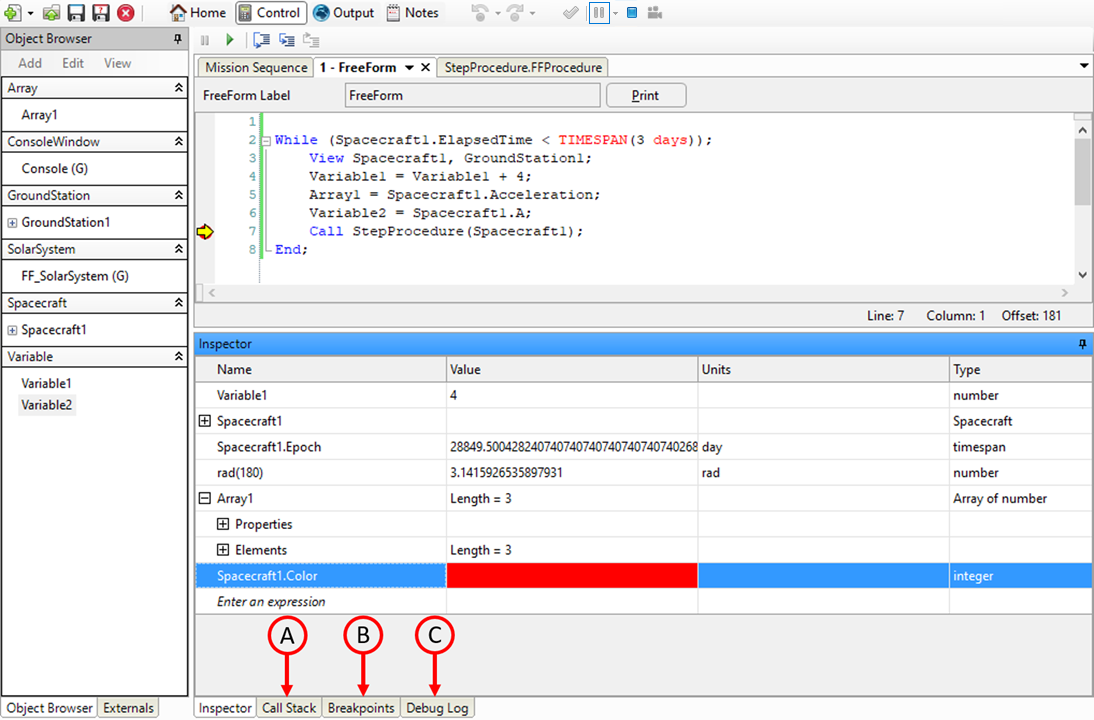Open the Debug Log tab
The width and height of the screenshot is (1094, 720).
click(x=437, y=707)
